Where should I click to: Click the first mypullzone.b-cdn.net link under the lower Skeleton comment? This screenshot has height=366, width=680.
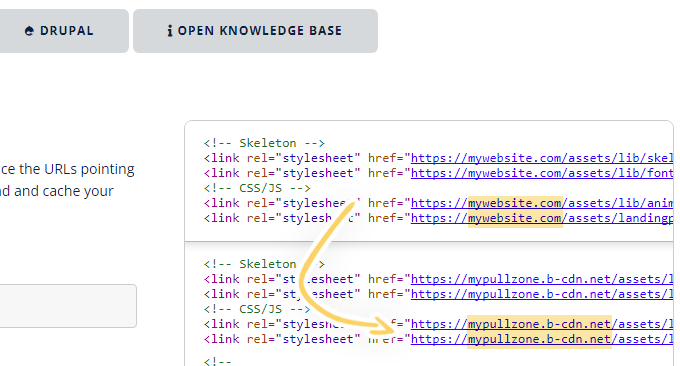(542, 279)
